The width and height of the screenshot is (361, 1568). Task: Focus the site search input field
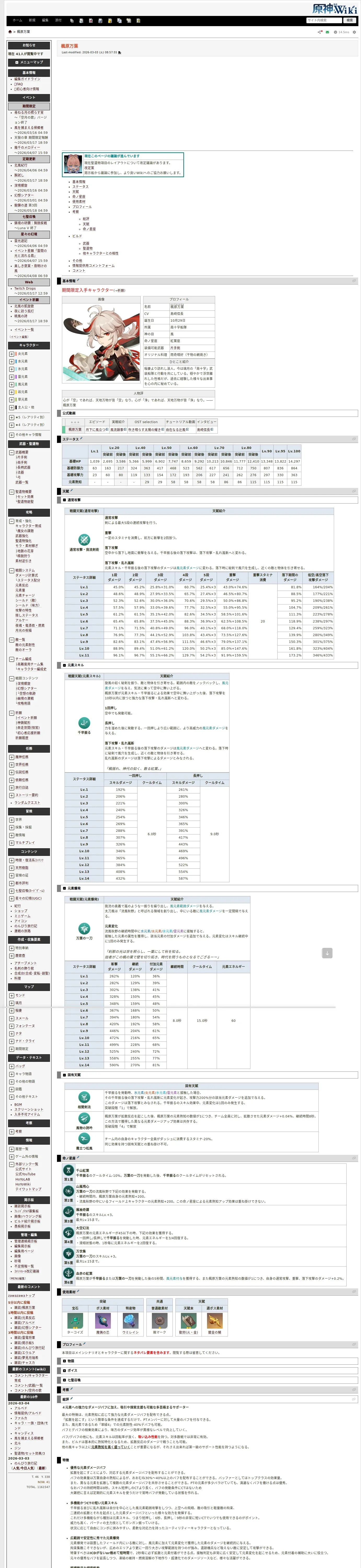coord(324,20)
